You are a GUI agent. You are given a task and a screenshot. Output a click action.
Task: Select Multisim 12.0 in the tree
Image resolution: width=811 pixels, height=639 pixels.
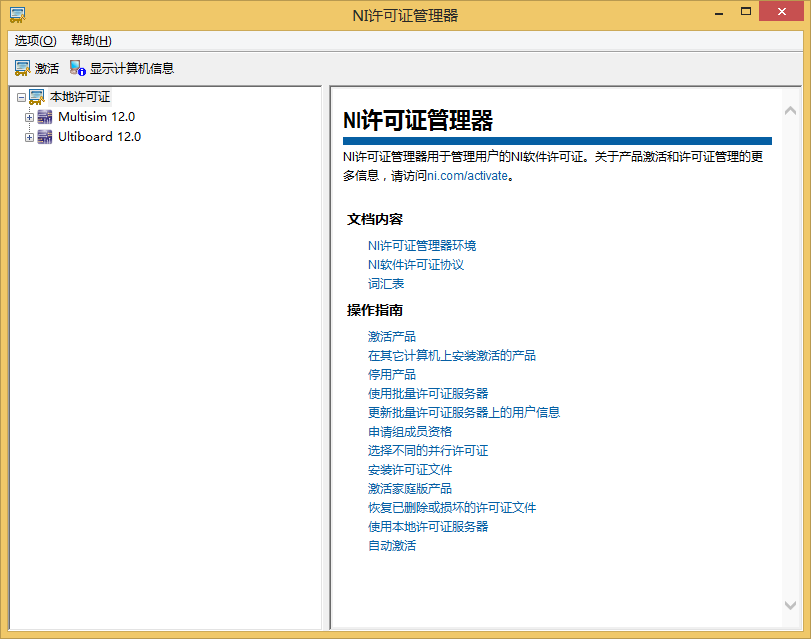click(x=96, y=117)
